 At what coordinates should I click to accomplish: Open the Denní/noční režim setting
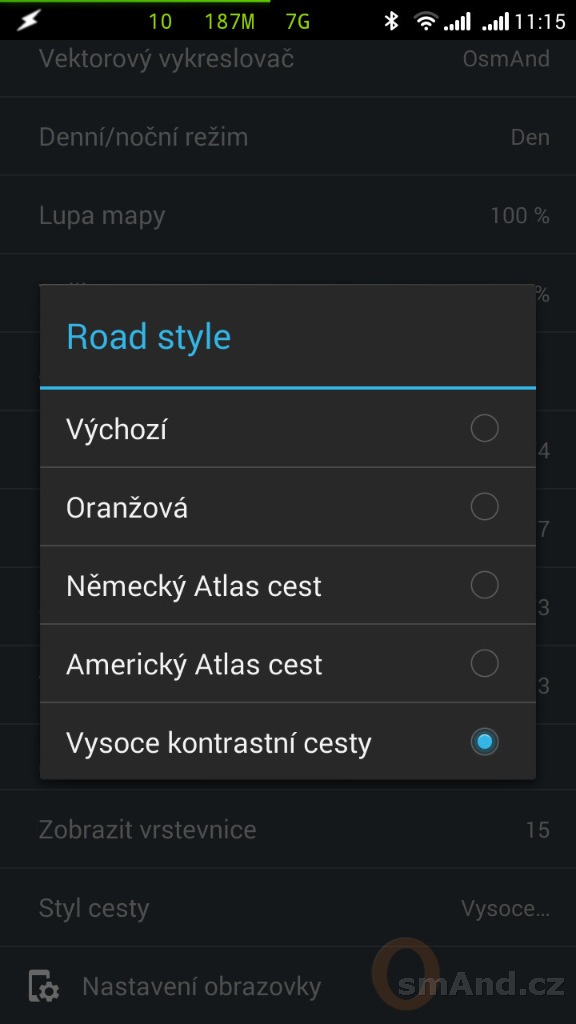(288, 136)
